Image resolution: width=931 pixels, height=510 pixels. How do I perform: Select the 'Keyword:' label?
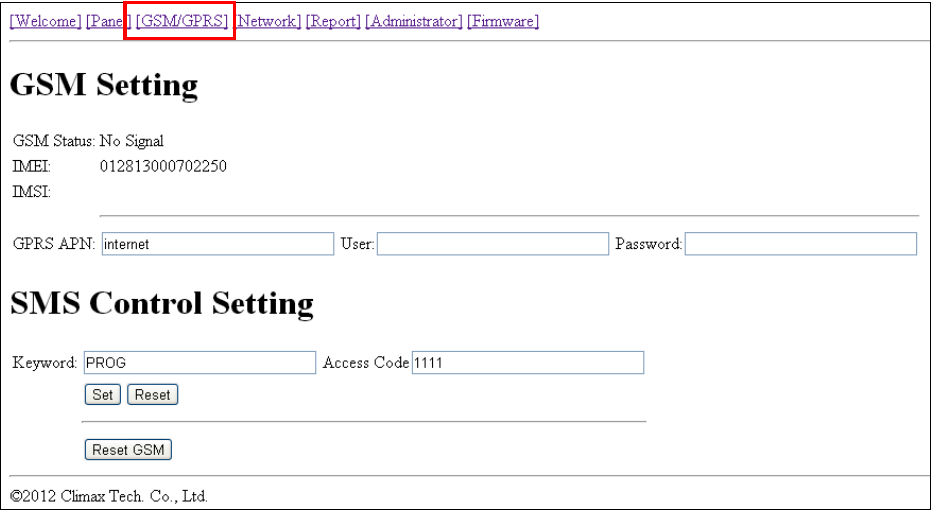pos(45,362)
